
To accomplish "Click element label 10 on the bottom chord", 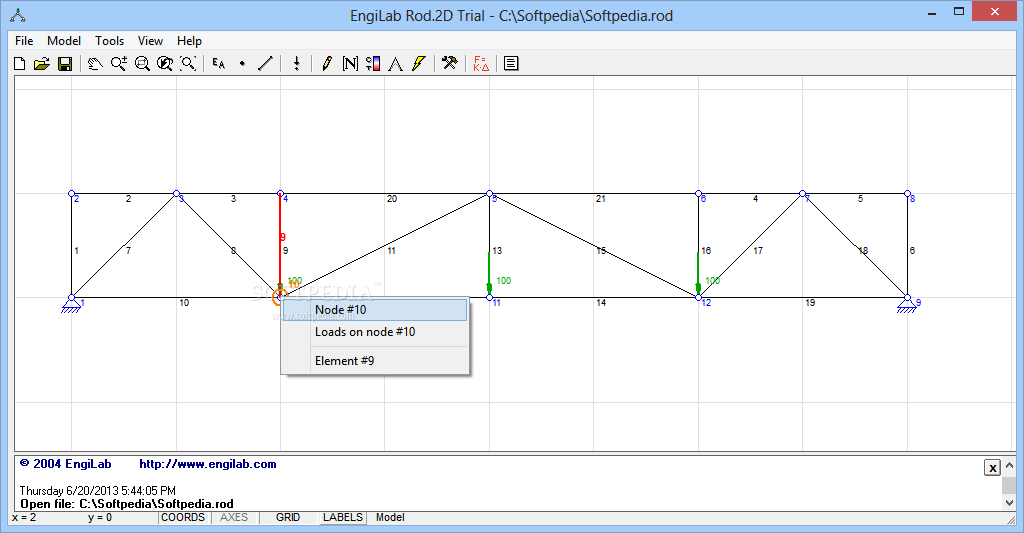I will [x=184, y=302].
